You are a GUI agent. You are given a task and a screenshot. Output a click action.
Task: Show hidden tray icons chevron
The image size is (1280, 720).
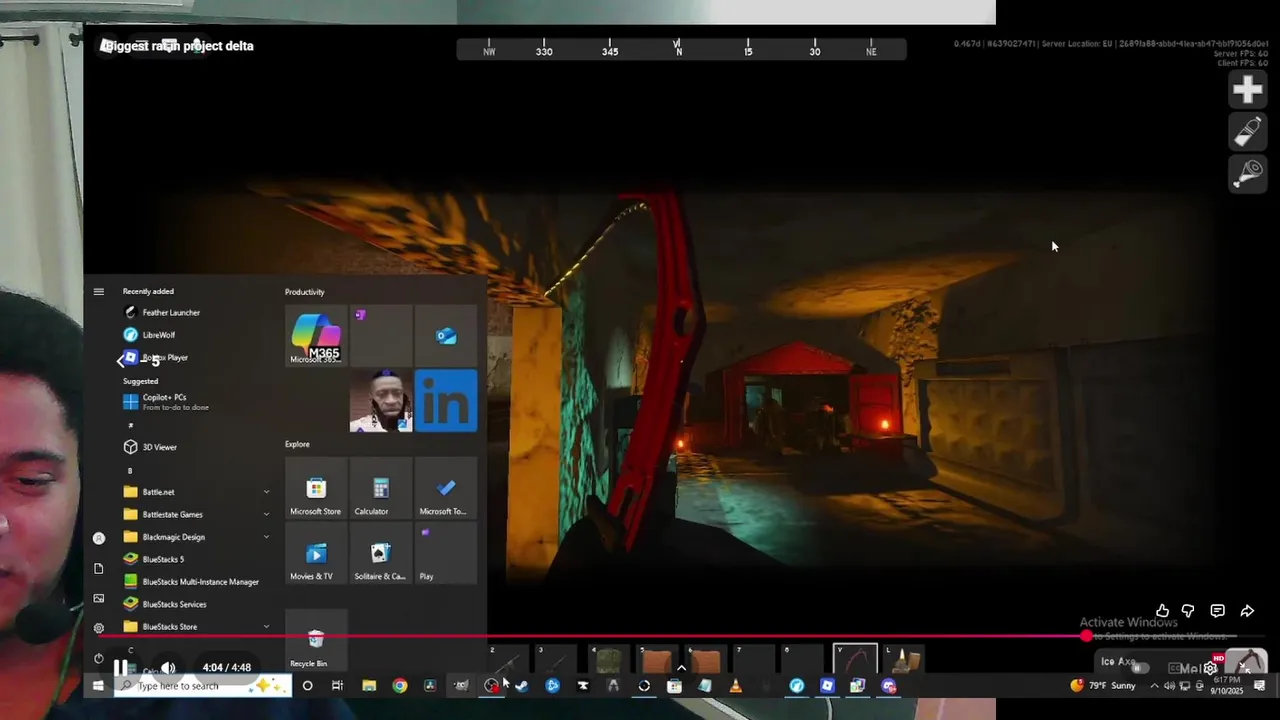[1154, 686]
